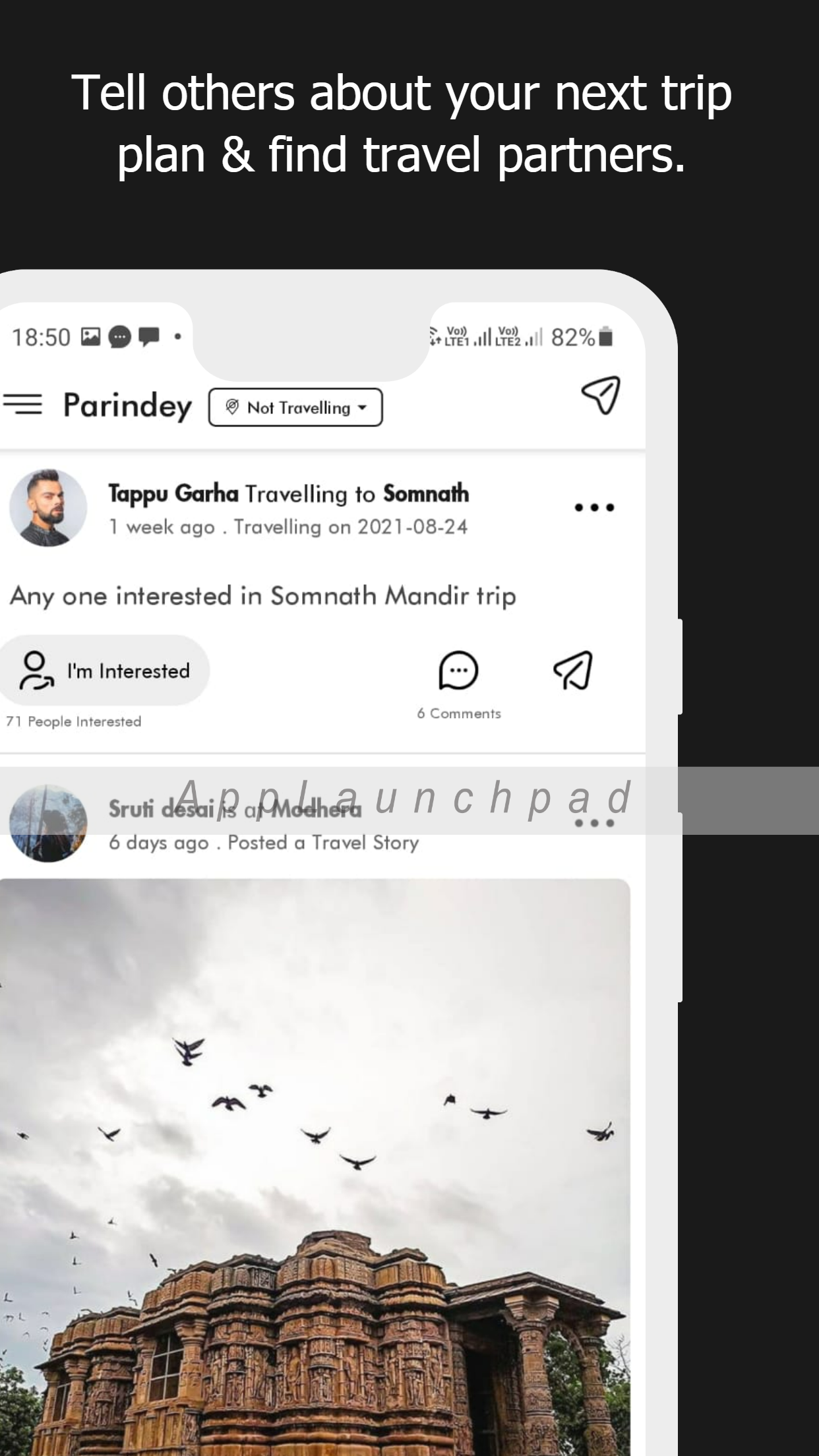The image size is (819, 1456).
Task: Open Sruti desai's profile picture
Action: pos(48,823)
